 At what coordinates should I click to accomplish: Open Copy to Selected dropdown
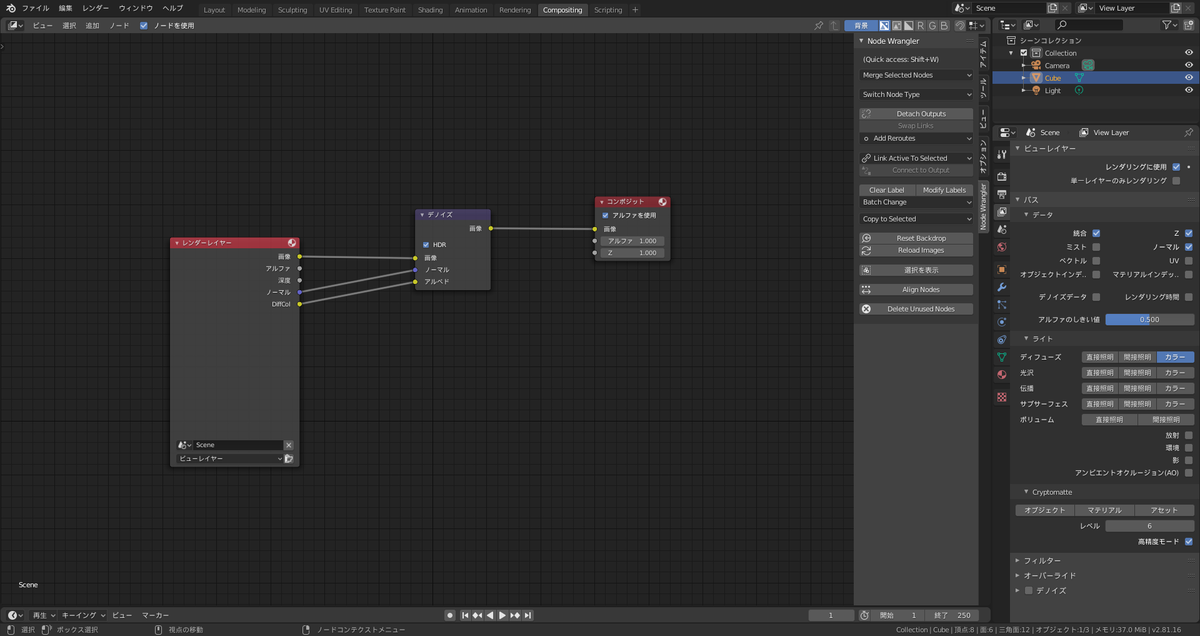[x=916, y=219]
